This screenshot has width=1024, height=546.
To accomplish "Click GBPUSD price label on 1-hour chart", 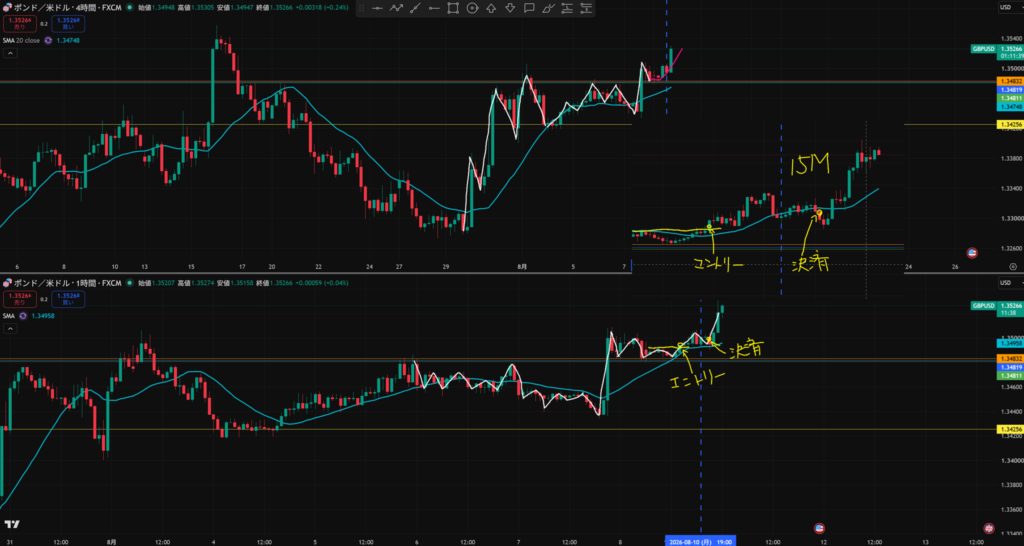I will [984, 306].
